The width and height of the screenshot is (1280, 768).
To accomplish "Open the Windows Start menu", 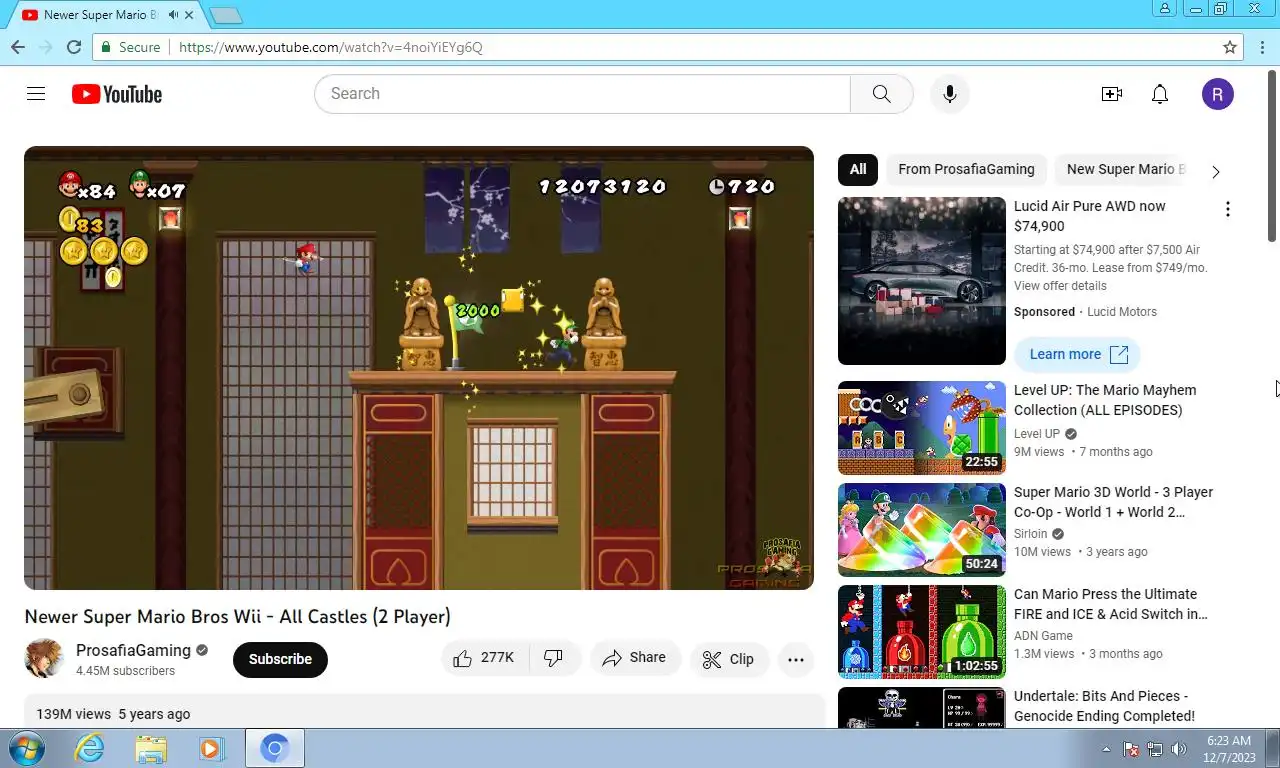I will [x=25, y=748].
